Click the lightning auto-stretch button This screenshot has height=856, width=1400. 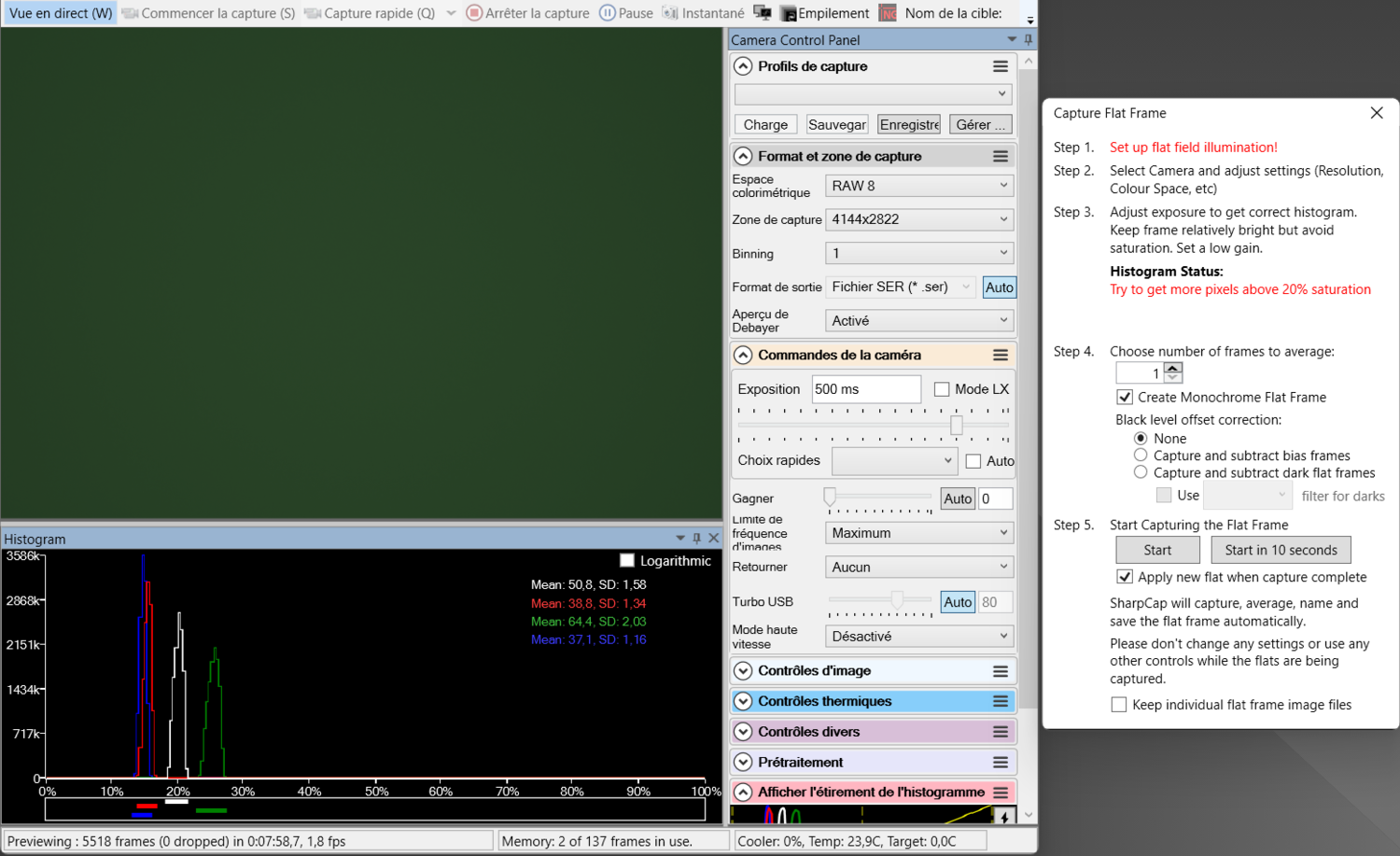[x=1004, y=816]
